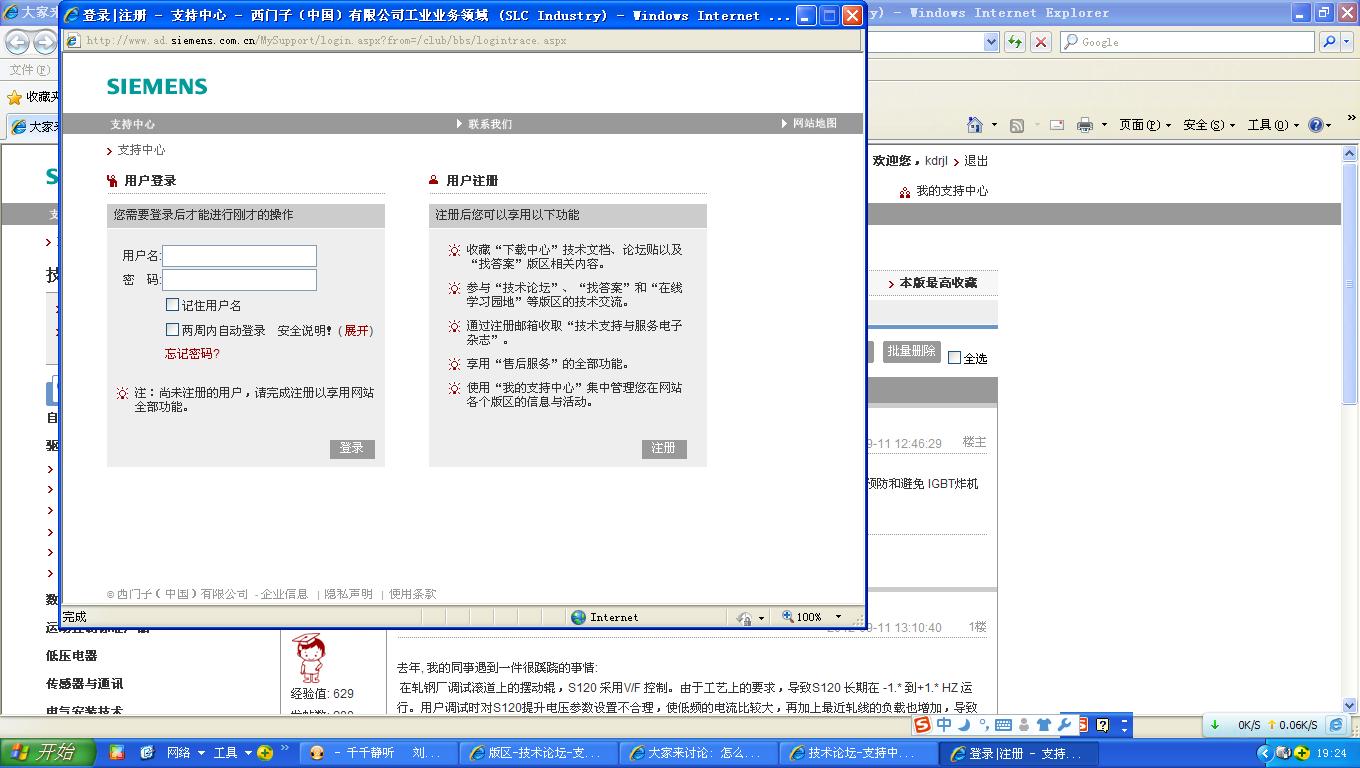Click the printer icon in the background IE toolbar
Viewport: 1360px width, 768px height.
[1085, 125]
